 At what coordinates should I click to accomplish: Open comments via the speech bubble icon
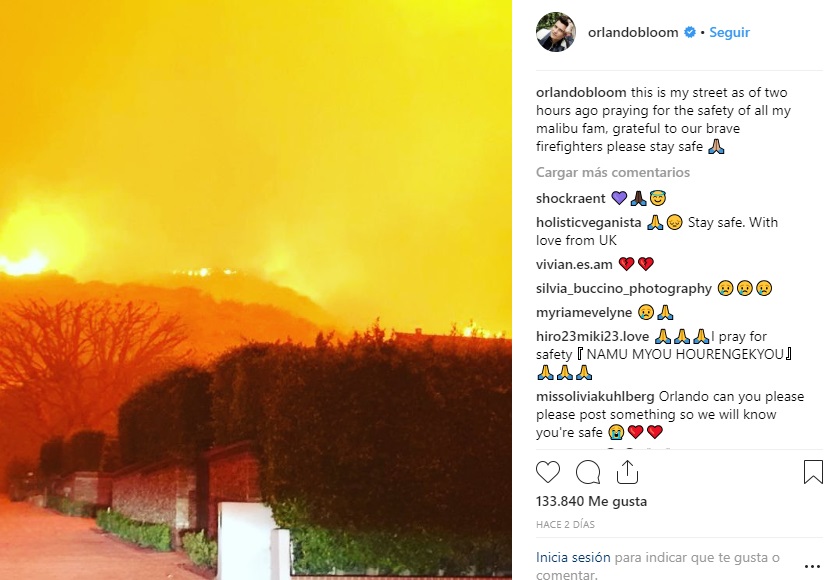click(x=588, y=472)
